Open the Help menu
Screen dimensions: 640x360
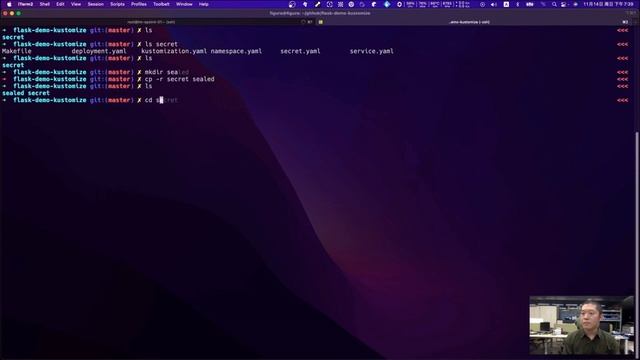point(204,4)
